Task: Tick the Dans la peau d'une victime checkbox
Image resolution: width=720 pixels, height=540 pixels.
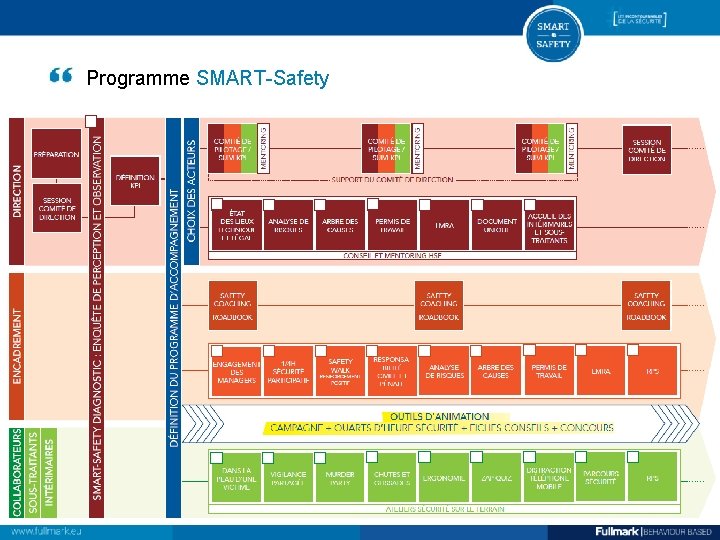Action: (x=217, y=458)
